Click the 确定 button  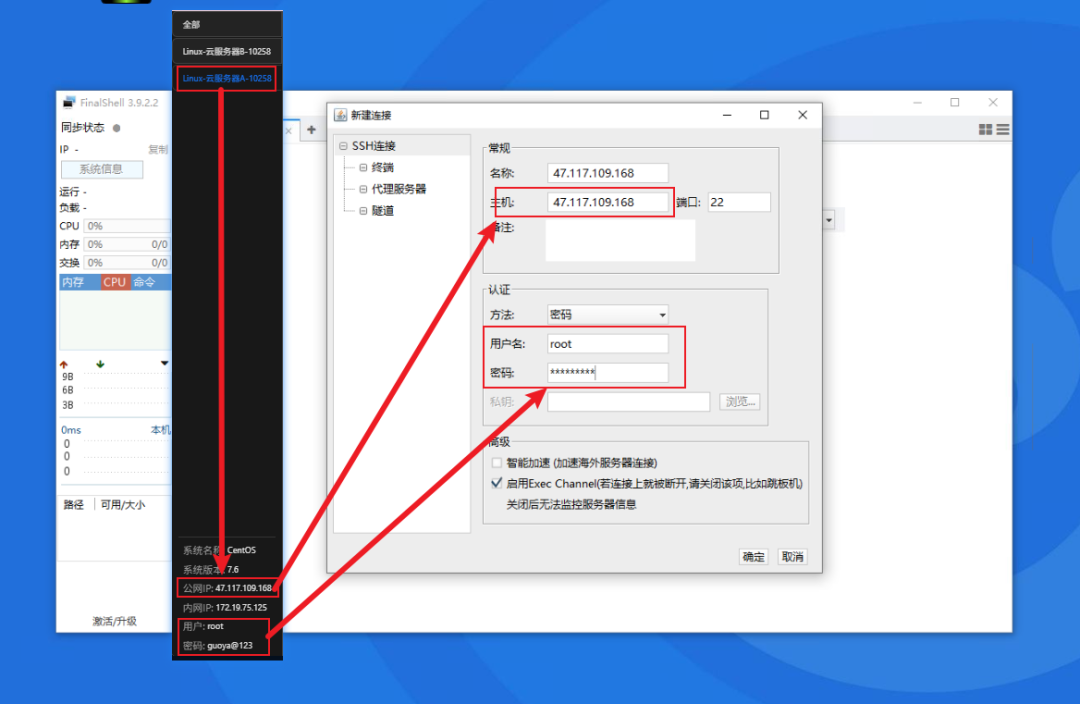click(x=753, y=557)
